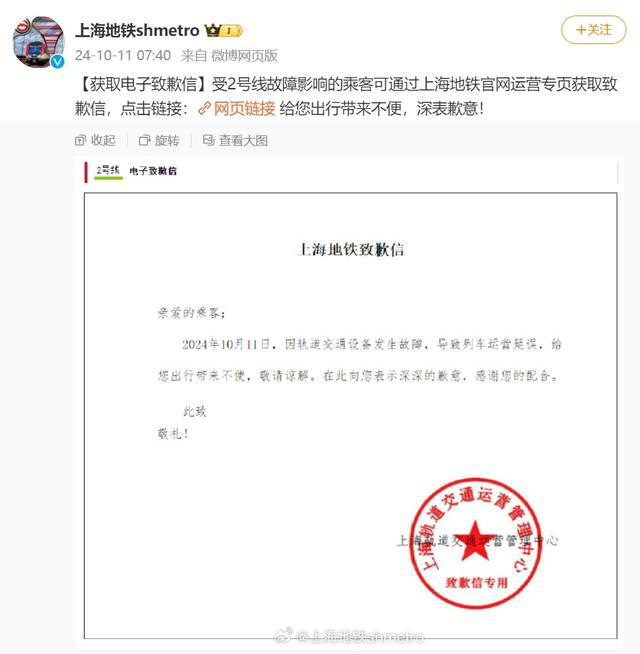Viewport: 640px width, 654px height.
Task: Rotate the image with 旋转
Action: pos(159,141)
